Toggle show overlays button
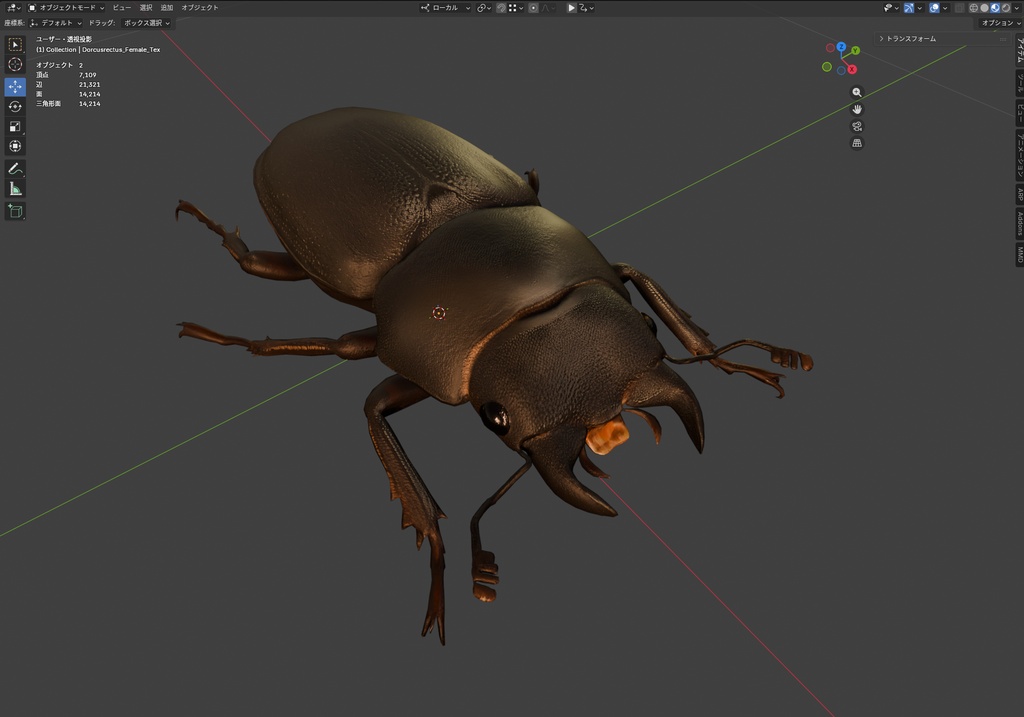Screen dimensions: 1024x717 point(935,8)
